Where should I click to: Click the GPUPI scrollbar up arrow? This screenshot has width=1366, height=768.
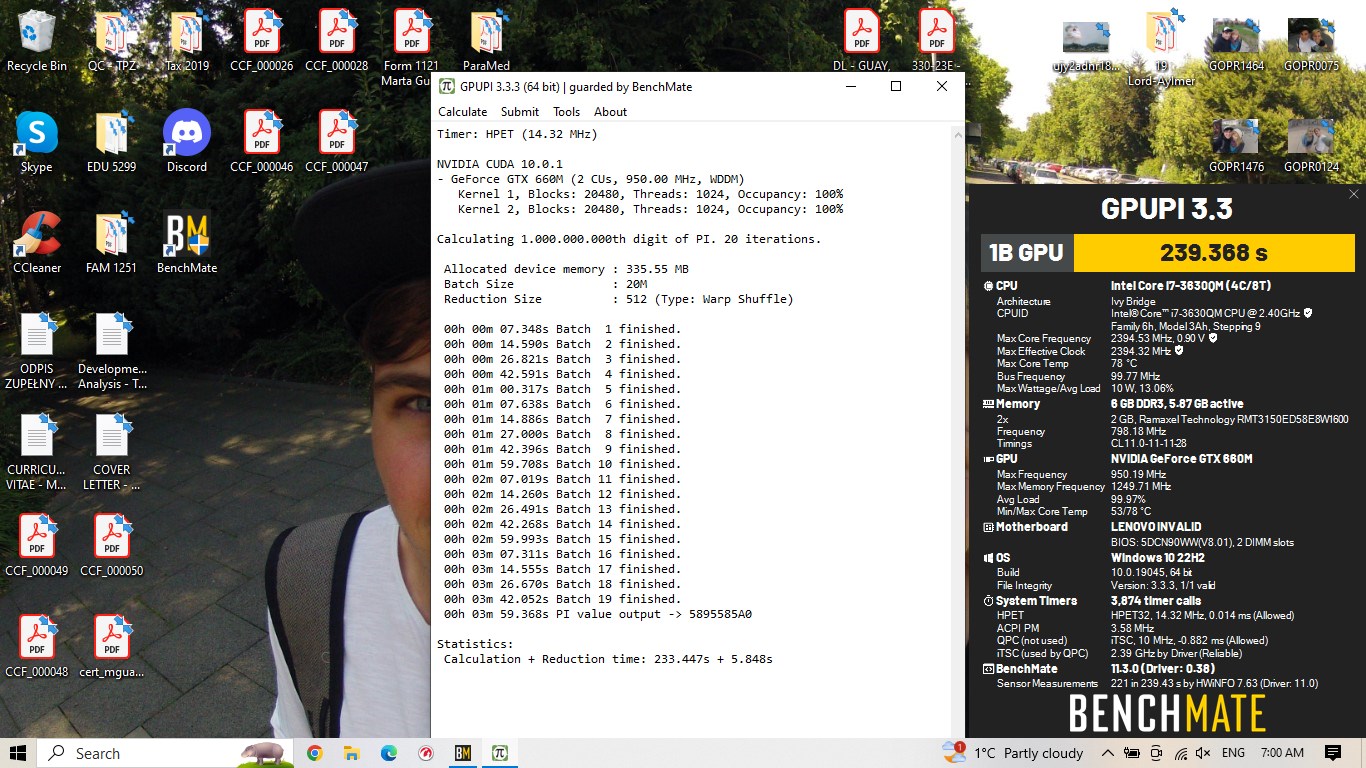pyautogui.click(x=958, y=133)
